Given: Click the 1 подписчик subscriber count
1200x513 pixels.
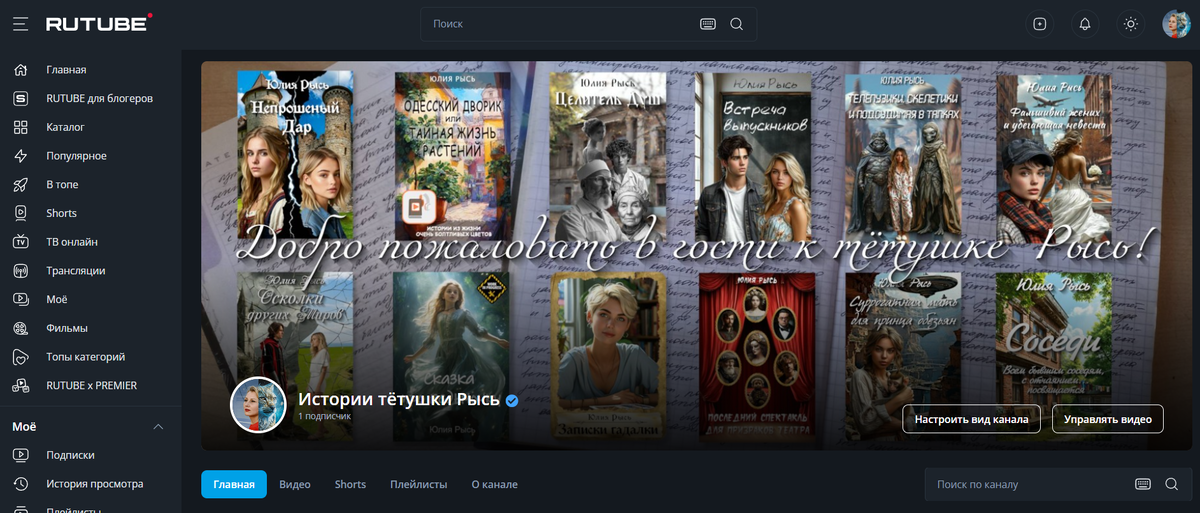Looking at the screenshot, I should tap(324, 417).
